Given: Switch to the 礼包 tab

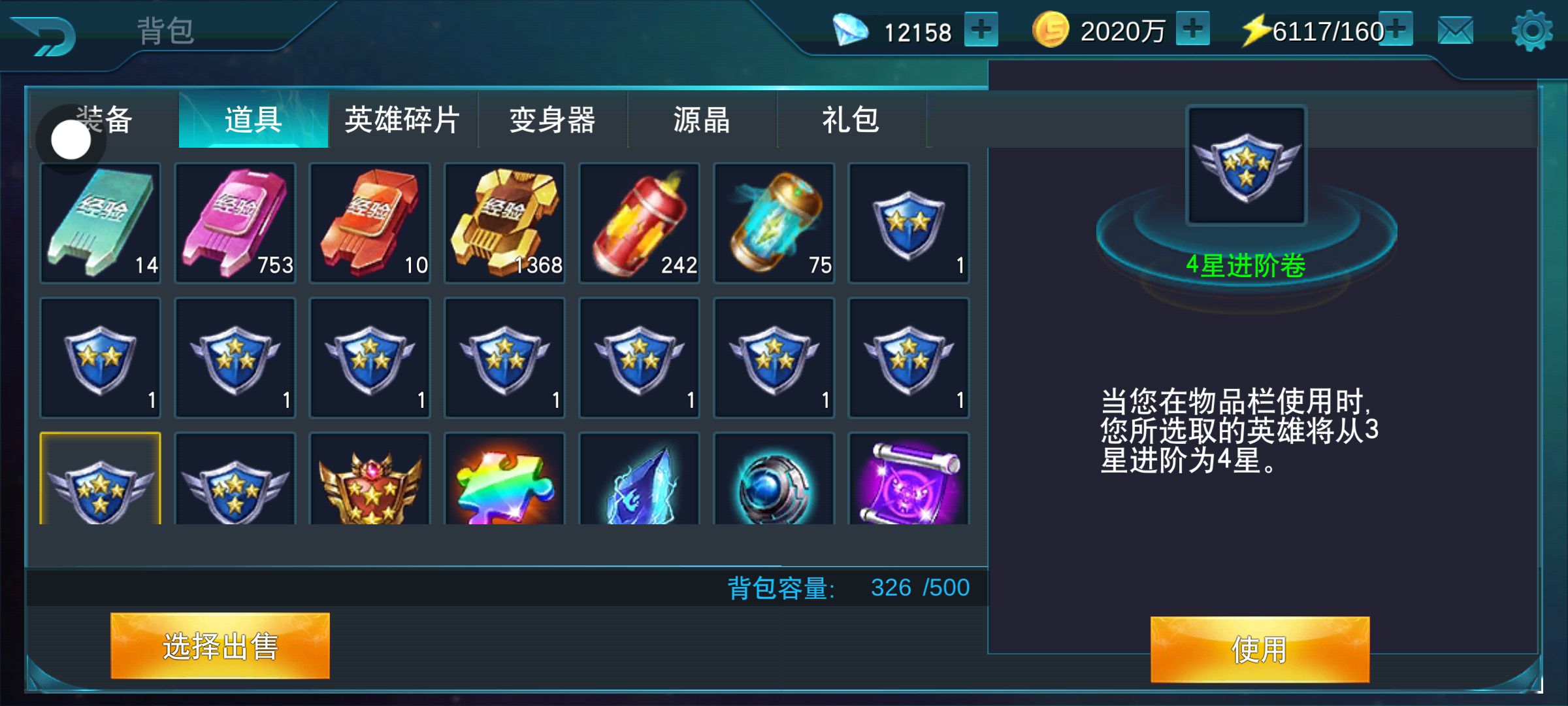Looking at the screenshot, I should click(x=851, y=120).
